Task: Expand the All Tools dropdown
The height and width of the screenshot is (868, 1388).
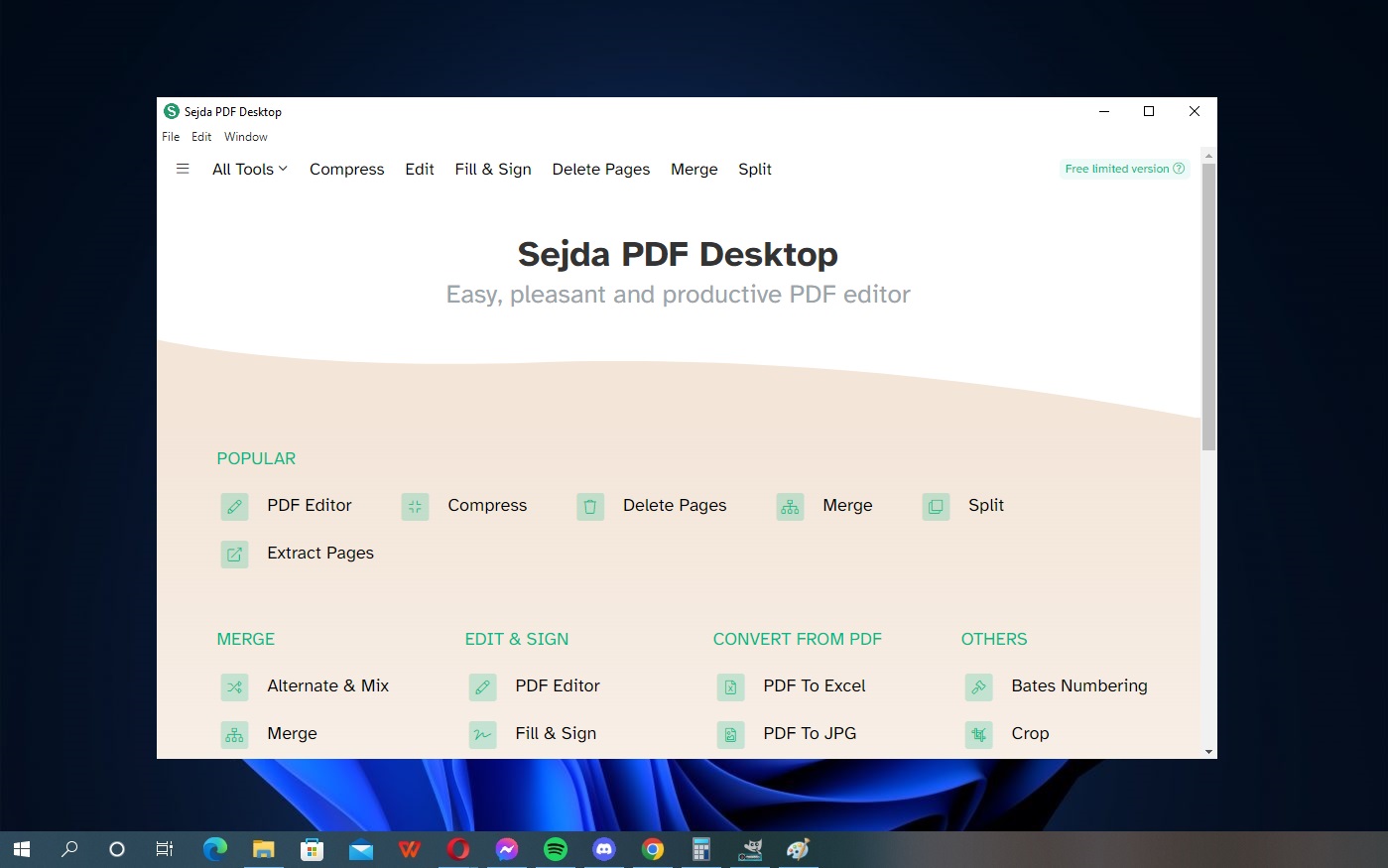Action: [249, 169]
